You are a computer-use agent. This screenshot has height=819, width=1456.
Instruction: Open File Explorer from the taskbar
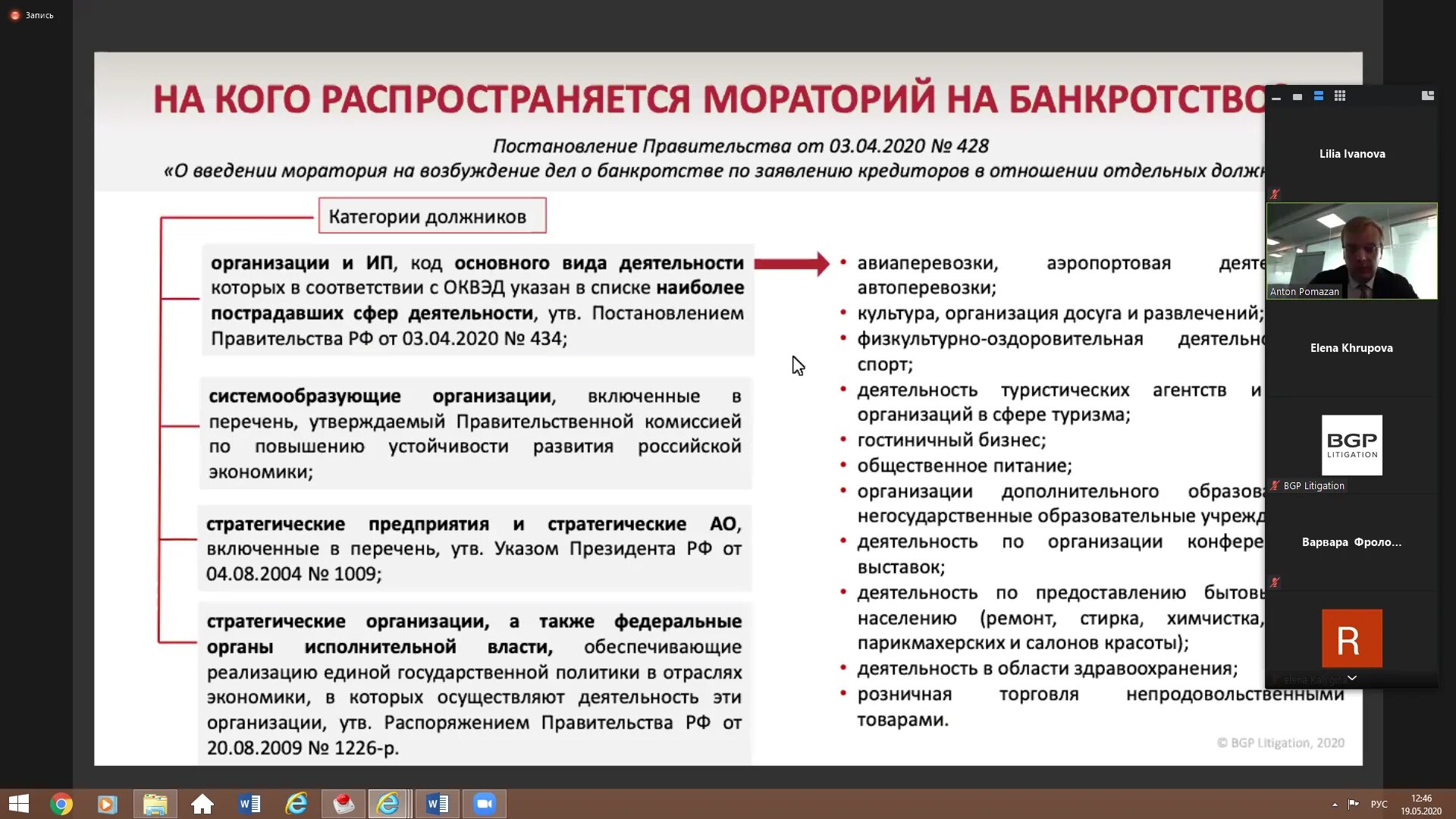(155, 804)
